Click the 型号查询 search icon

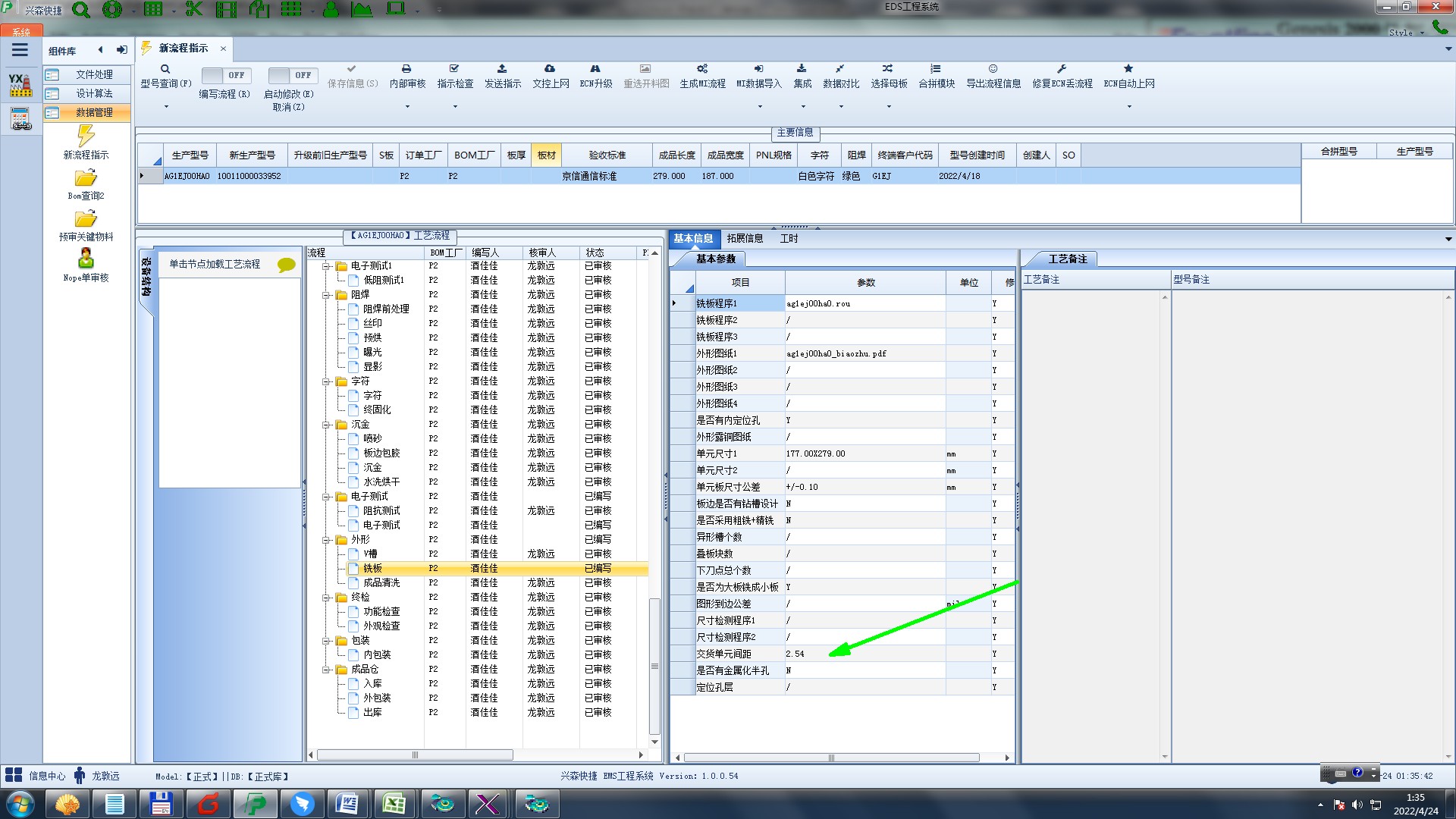point(165,69)
